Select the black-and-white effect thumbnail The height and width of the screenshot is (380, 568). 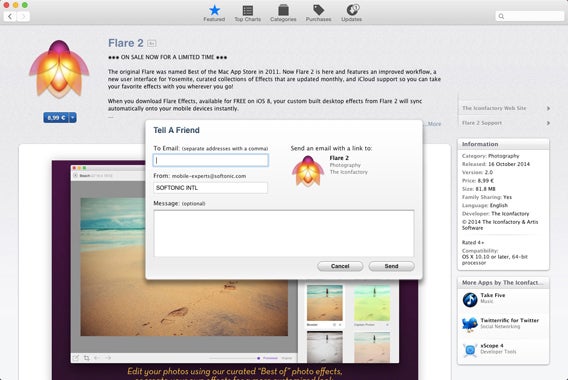coord(325,347)
